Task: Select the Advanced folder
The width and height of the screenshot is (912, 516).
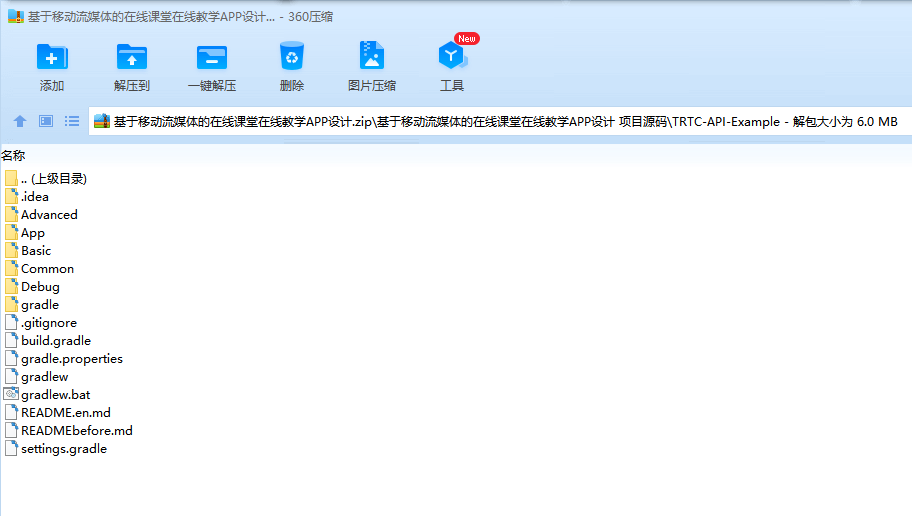Action: [49, 215]
